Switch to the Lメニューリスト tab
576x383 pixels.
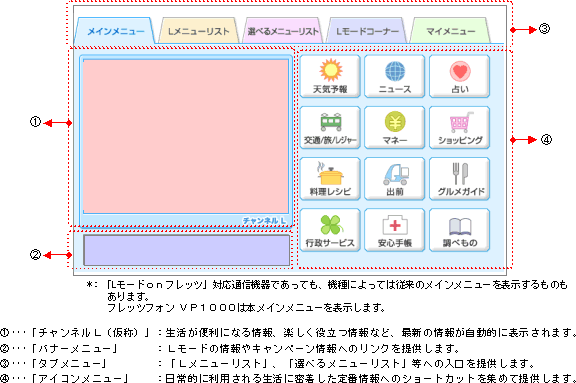pos(198,31)
